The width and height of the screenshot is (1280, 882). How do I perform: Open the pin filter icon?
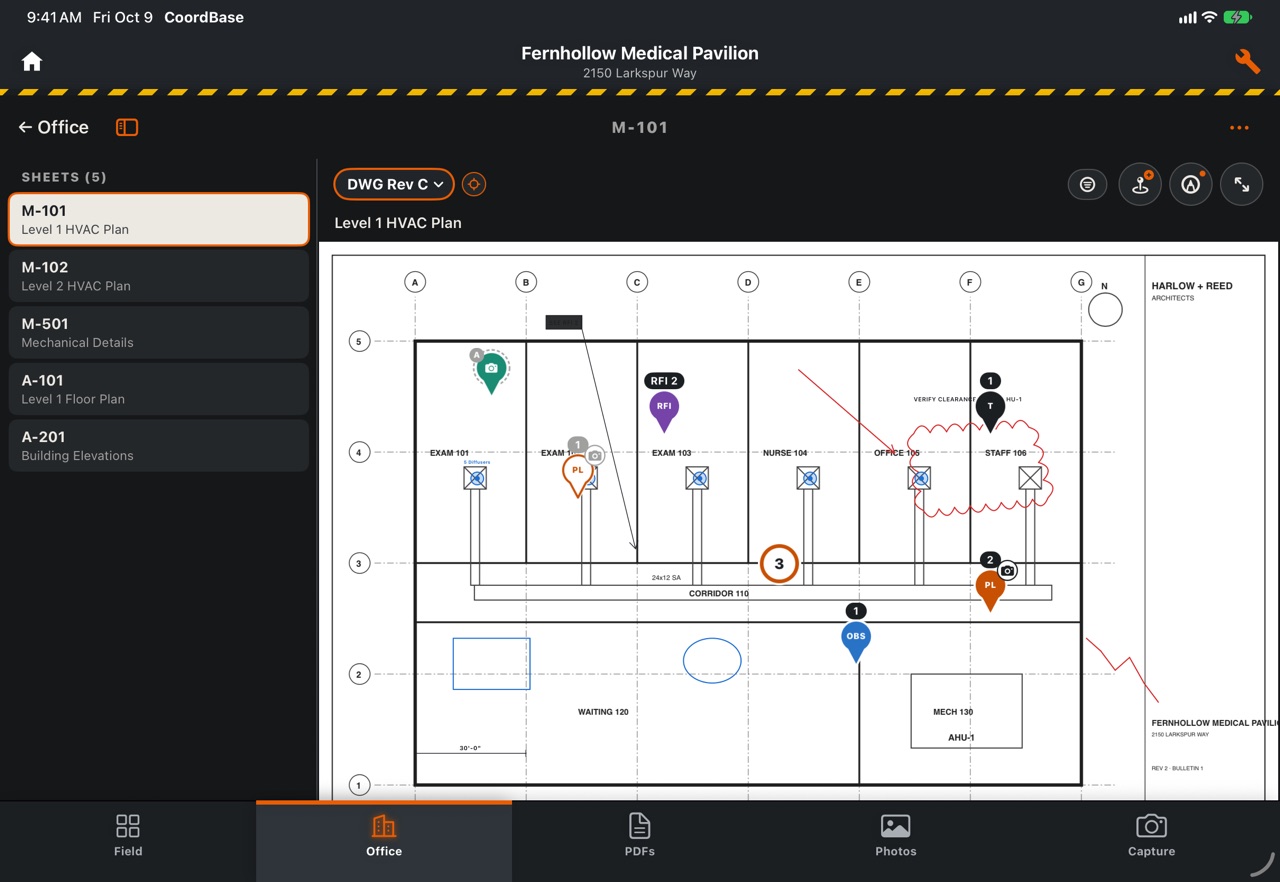click(1087, 184)
